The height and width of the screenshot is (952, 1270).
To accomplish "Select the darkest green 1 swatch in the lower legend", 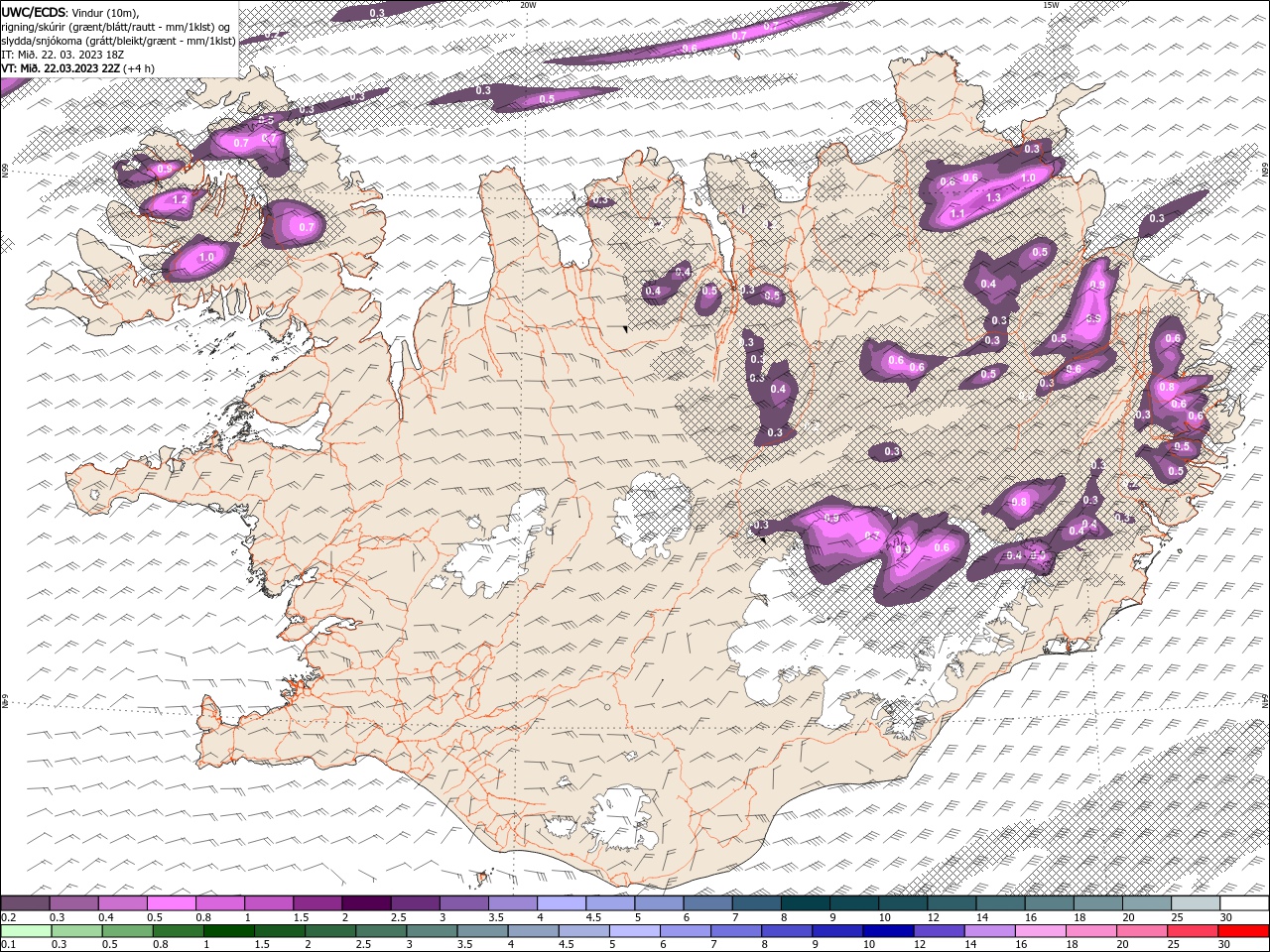I will tap(228, 931).
